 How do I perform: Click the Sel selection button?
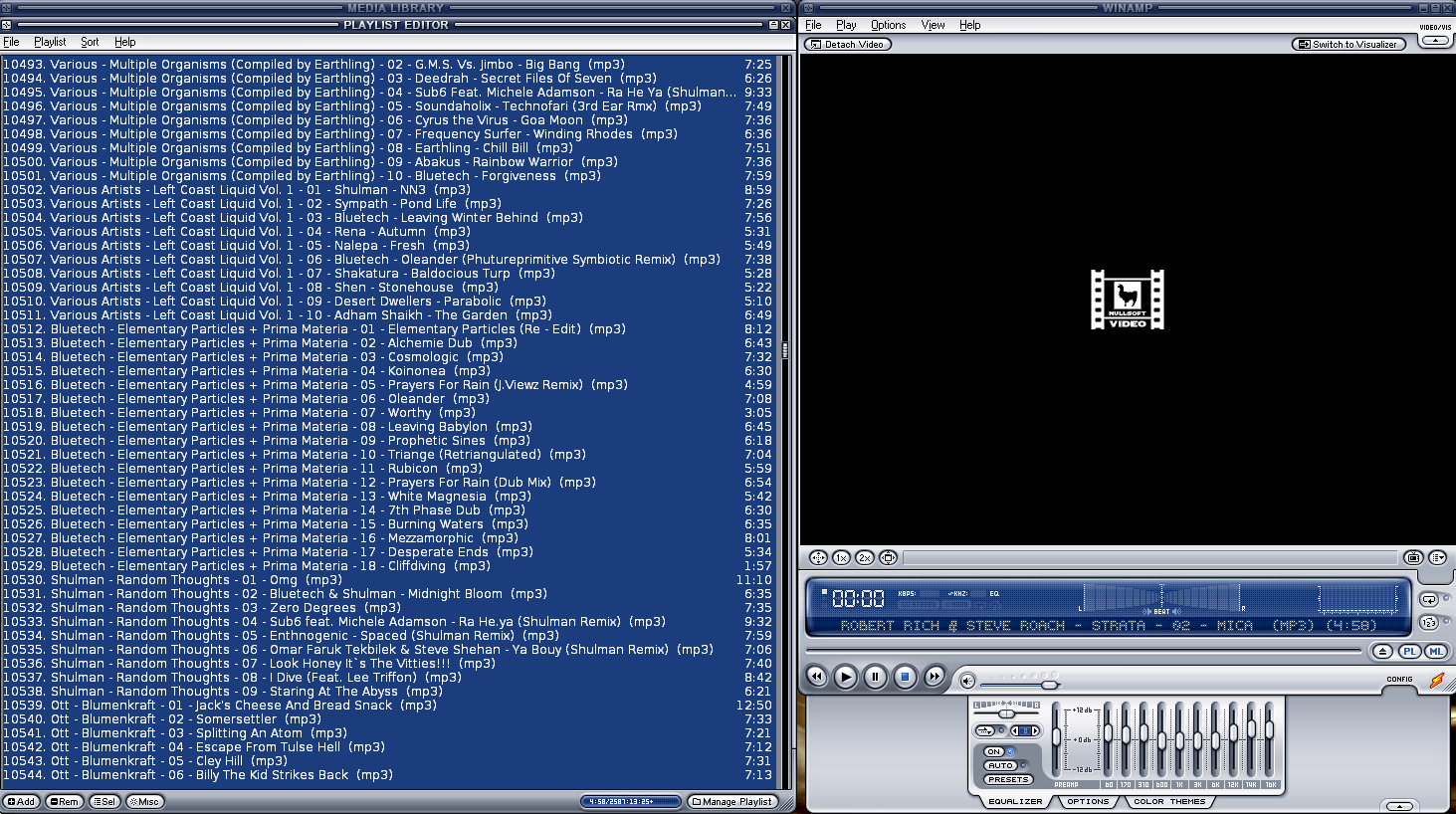tap(104, 801)
